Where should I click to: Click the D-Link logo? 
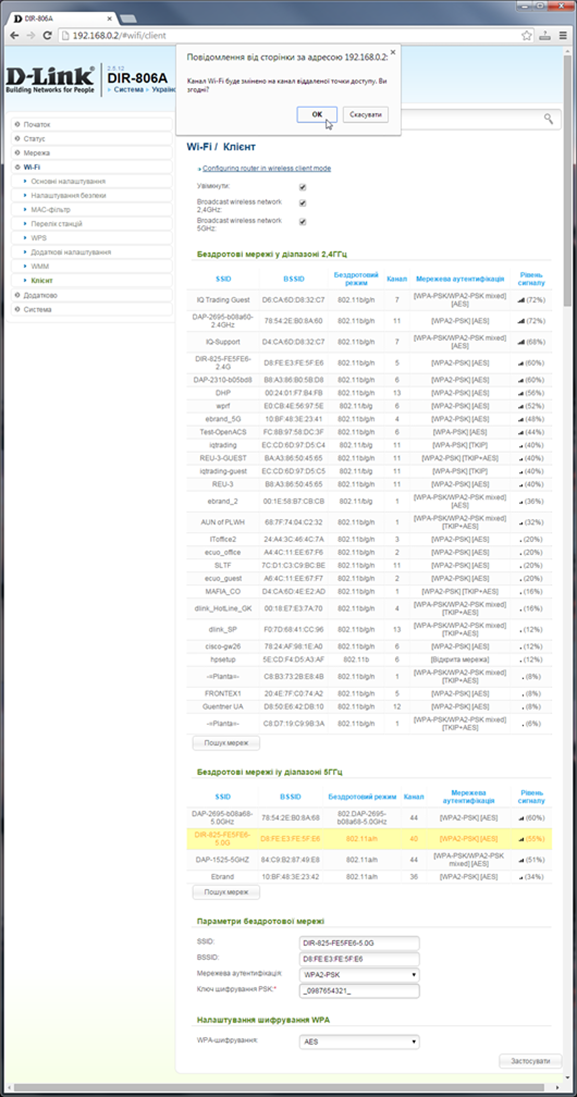click(x=50, y=80)
